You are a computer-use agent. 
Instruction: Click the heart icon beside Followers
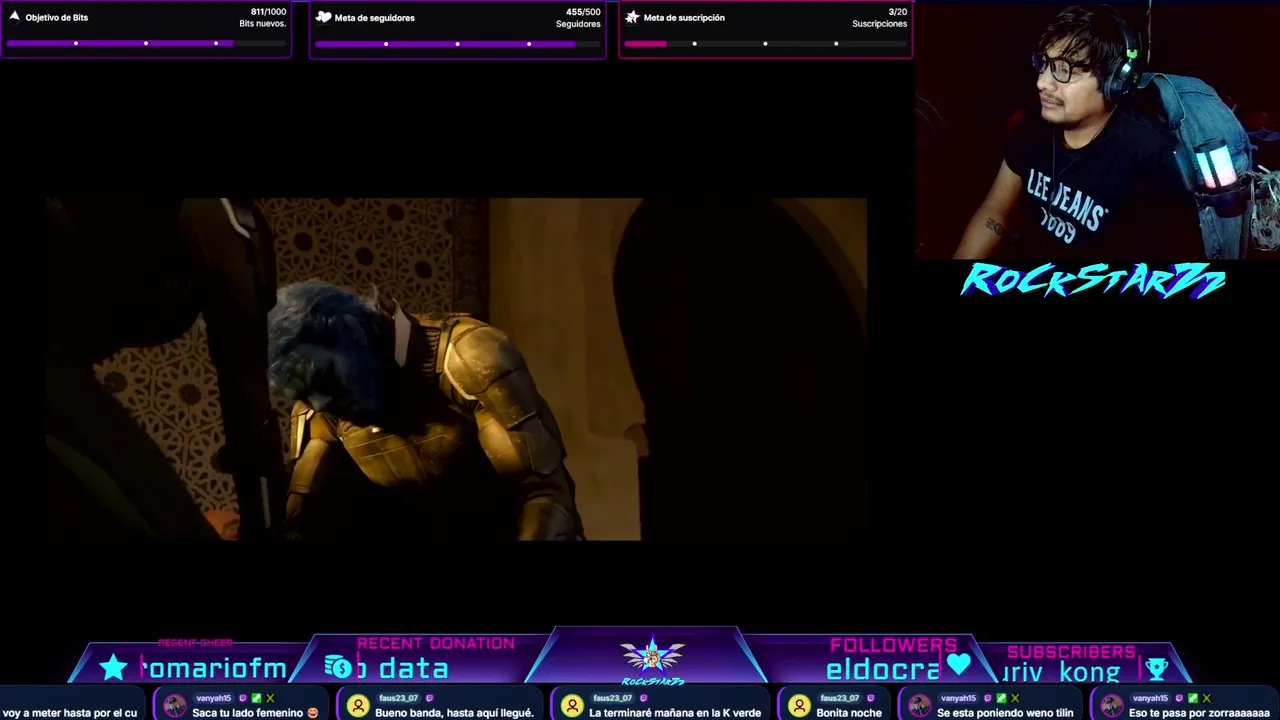(x=958, y=665)
